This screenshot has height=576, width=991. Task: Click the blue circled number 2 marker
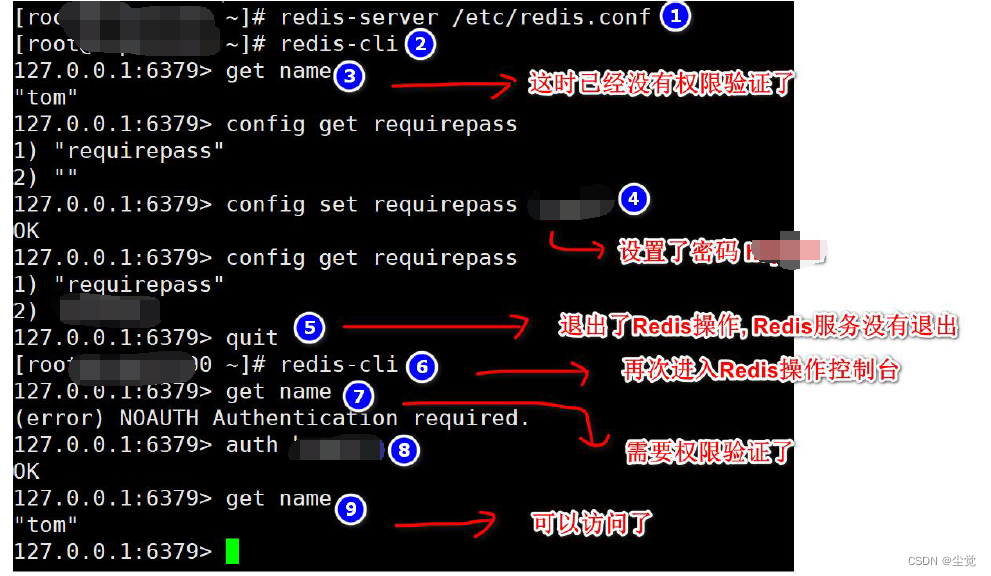420,44
